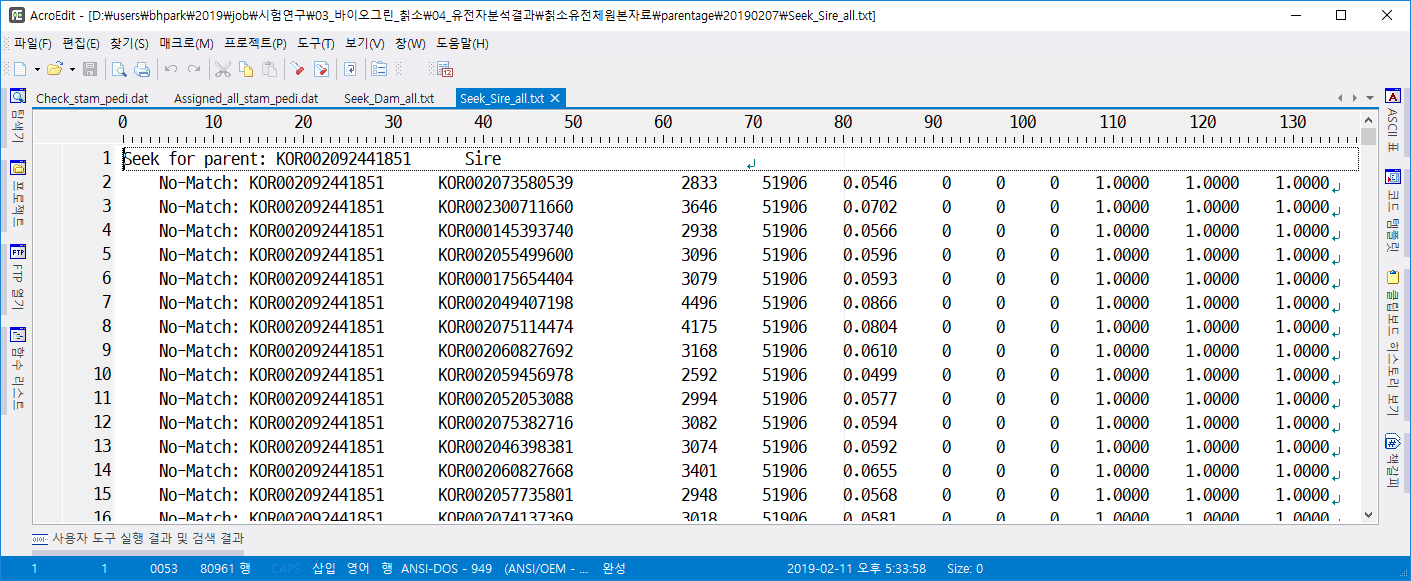Click the Save disk icon
The image size is (1411, 581).
point(90,69)
